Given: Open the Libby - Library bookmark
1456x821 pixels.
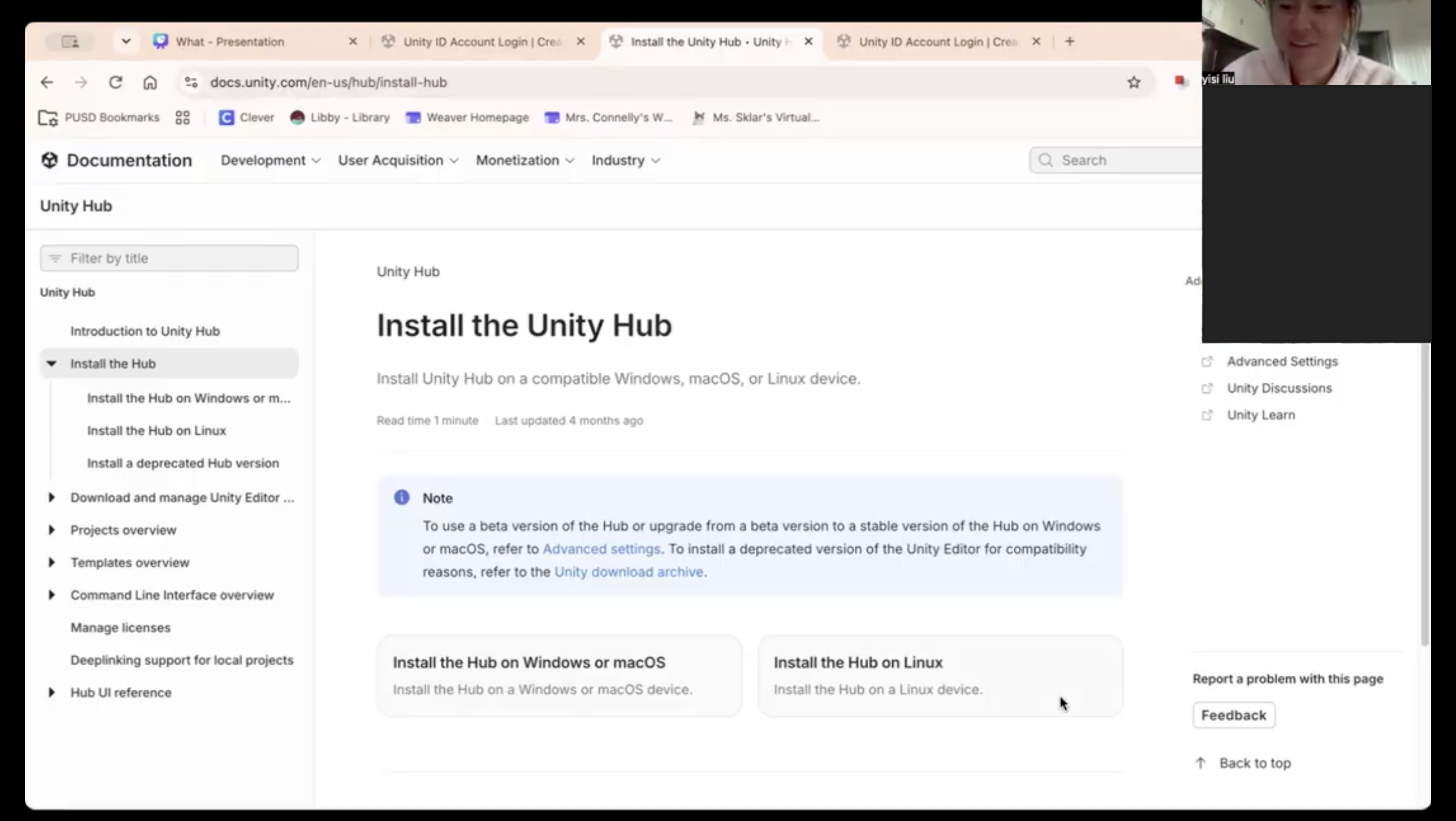Looking at the screenshot, I should tap(340, 117).
